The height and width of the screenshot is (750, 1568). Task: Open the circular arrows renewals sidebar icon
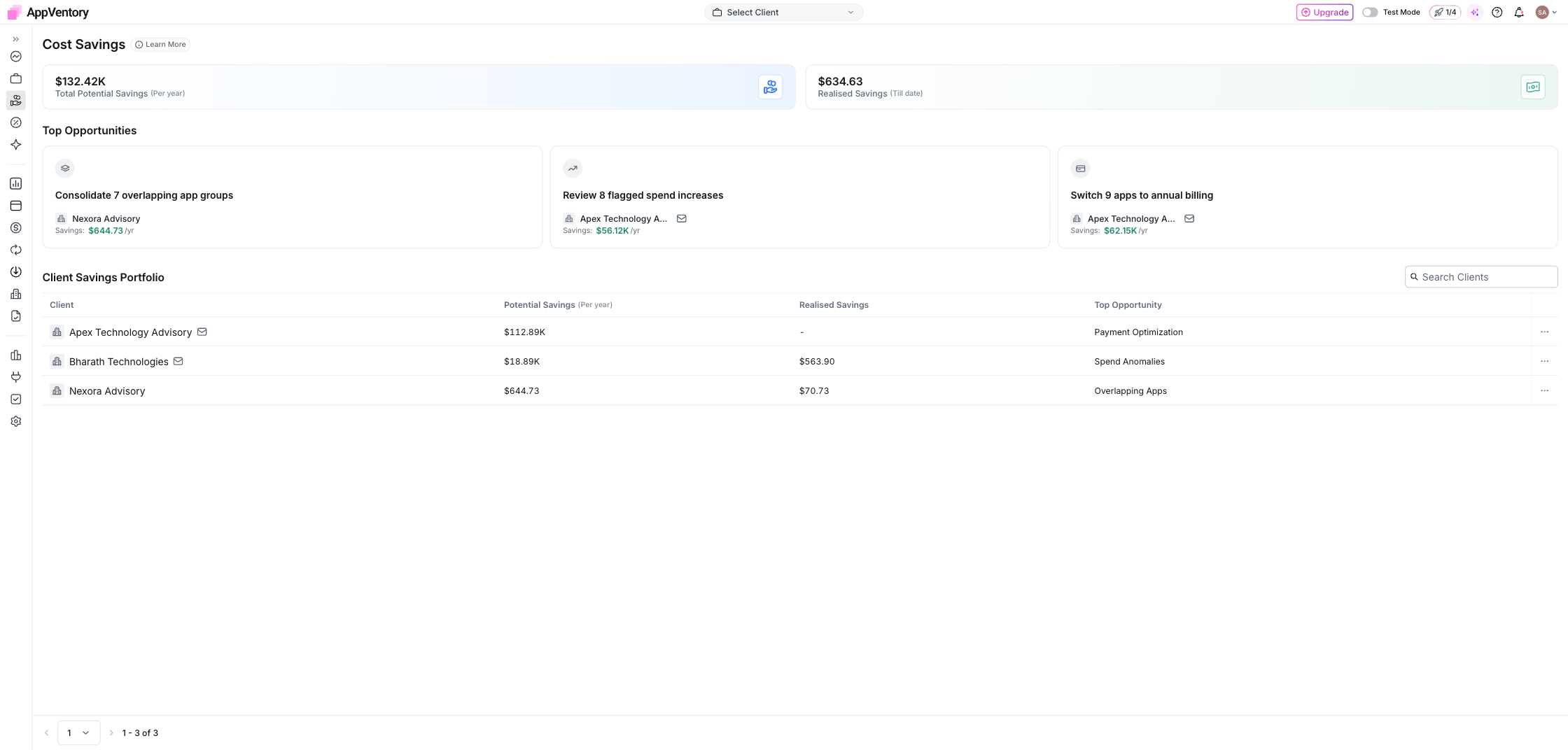(15, 250)
